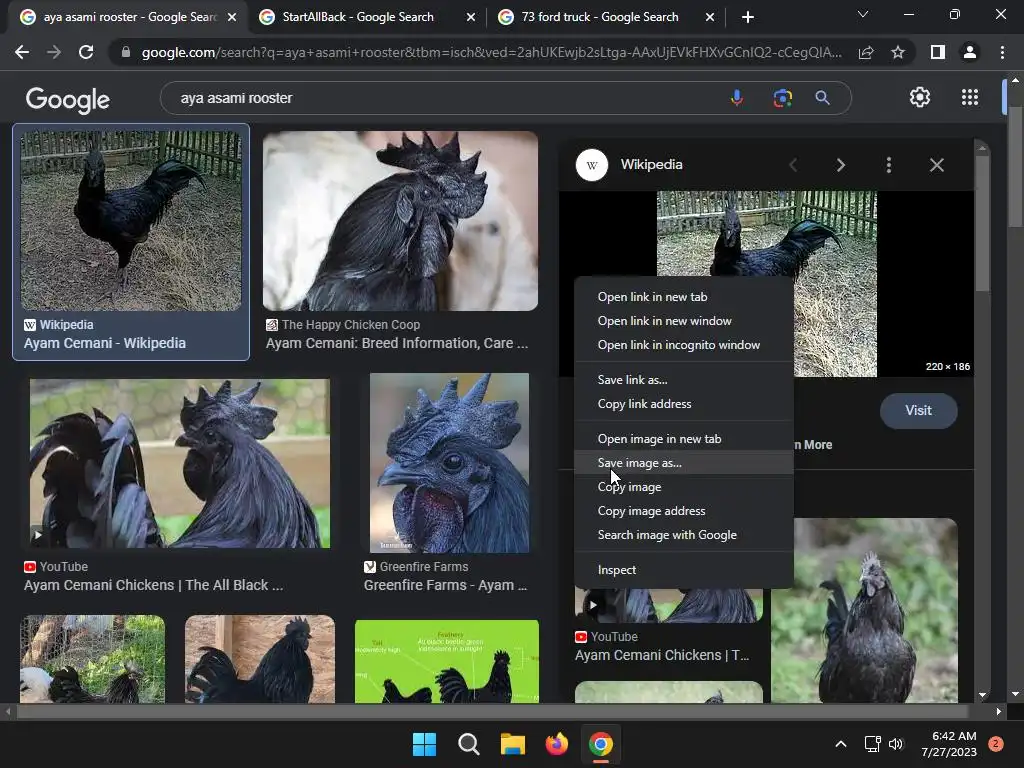
Task: Open the YouTube Ayam Cemani Chickens thumbnail
Action: (180, 464)
